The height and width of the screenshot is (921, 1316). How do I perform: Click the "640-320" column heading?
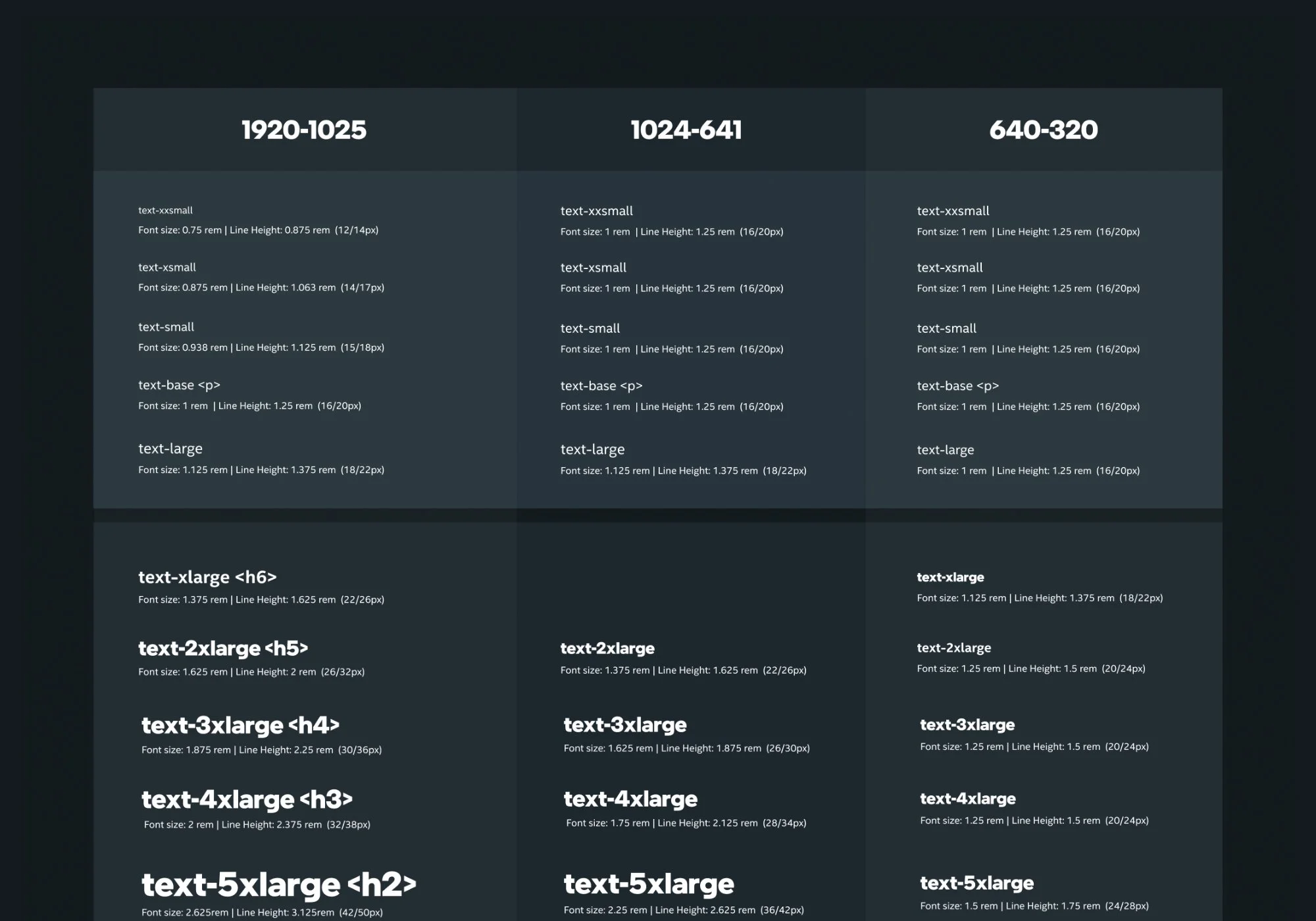[1044, 130]
